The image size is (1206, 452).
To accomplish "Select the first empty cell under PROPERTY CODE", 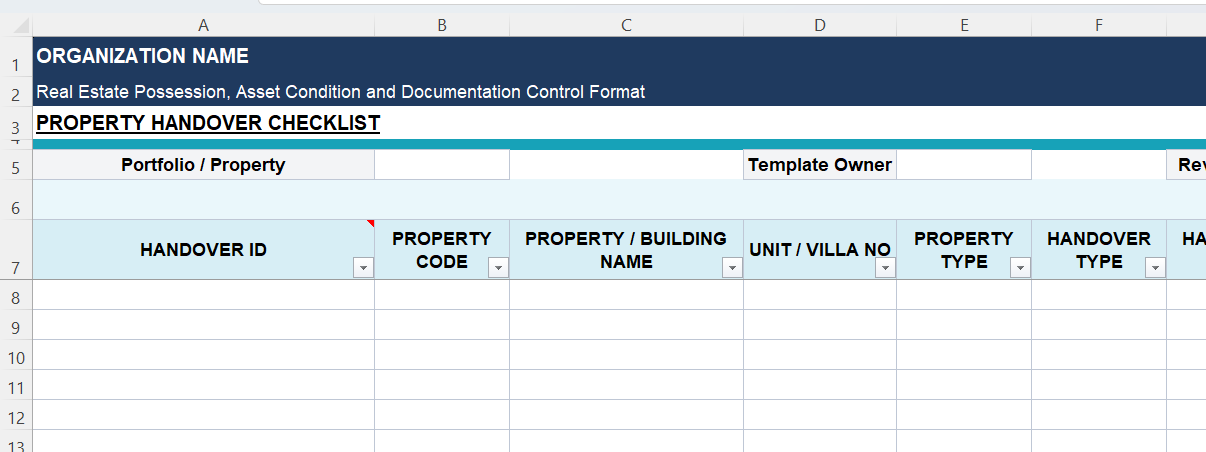I will click(x=442, y=295).
